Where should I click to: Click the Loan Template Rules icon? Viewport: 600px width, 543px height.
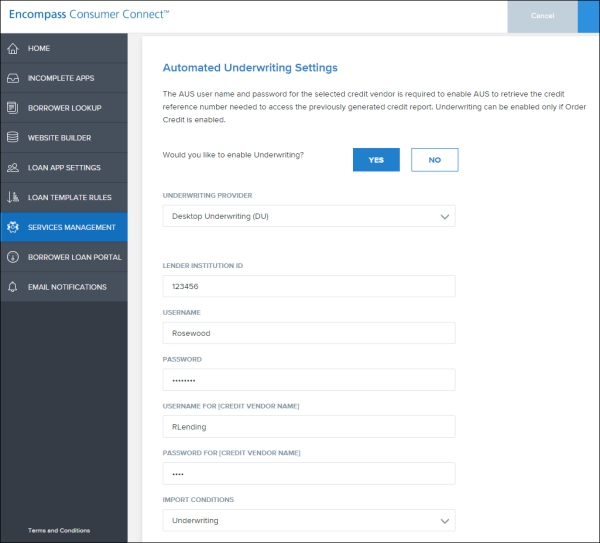pos(13,197)
